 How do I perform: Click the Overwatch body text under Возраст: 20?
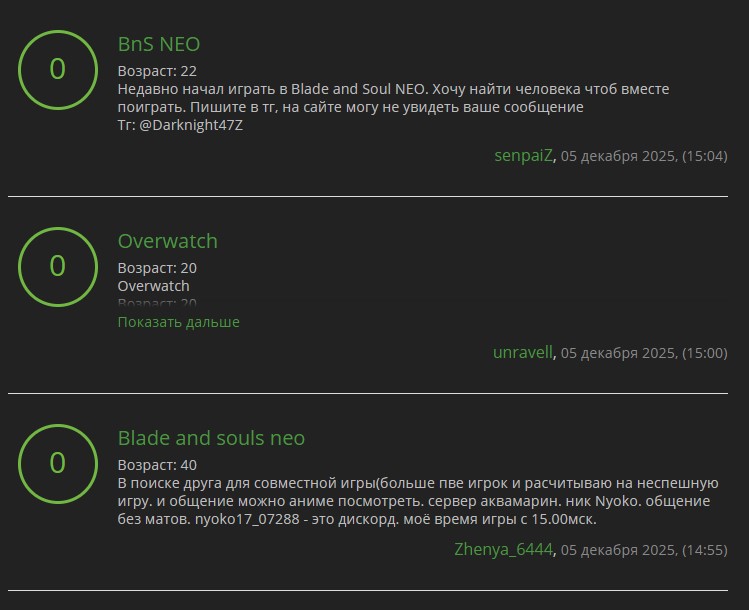point(153,286)
